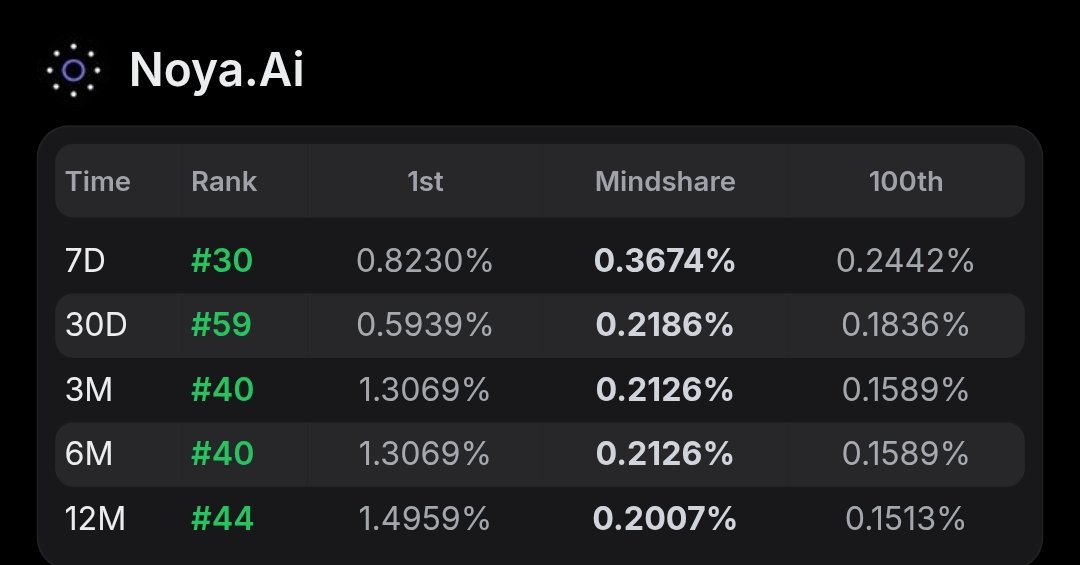Select the 30D time row
1080x565 pixels.
540,325
